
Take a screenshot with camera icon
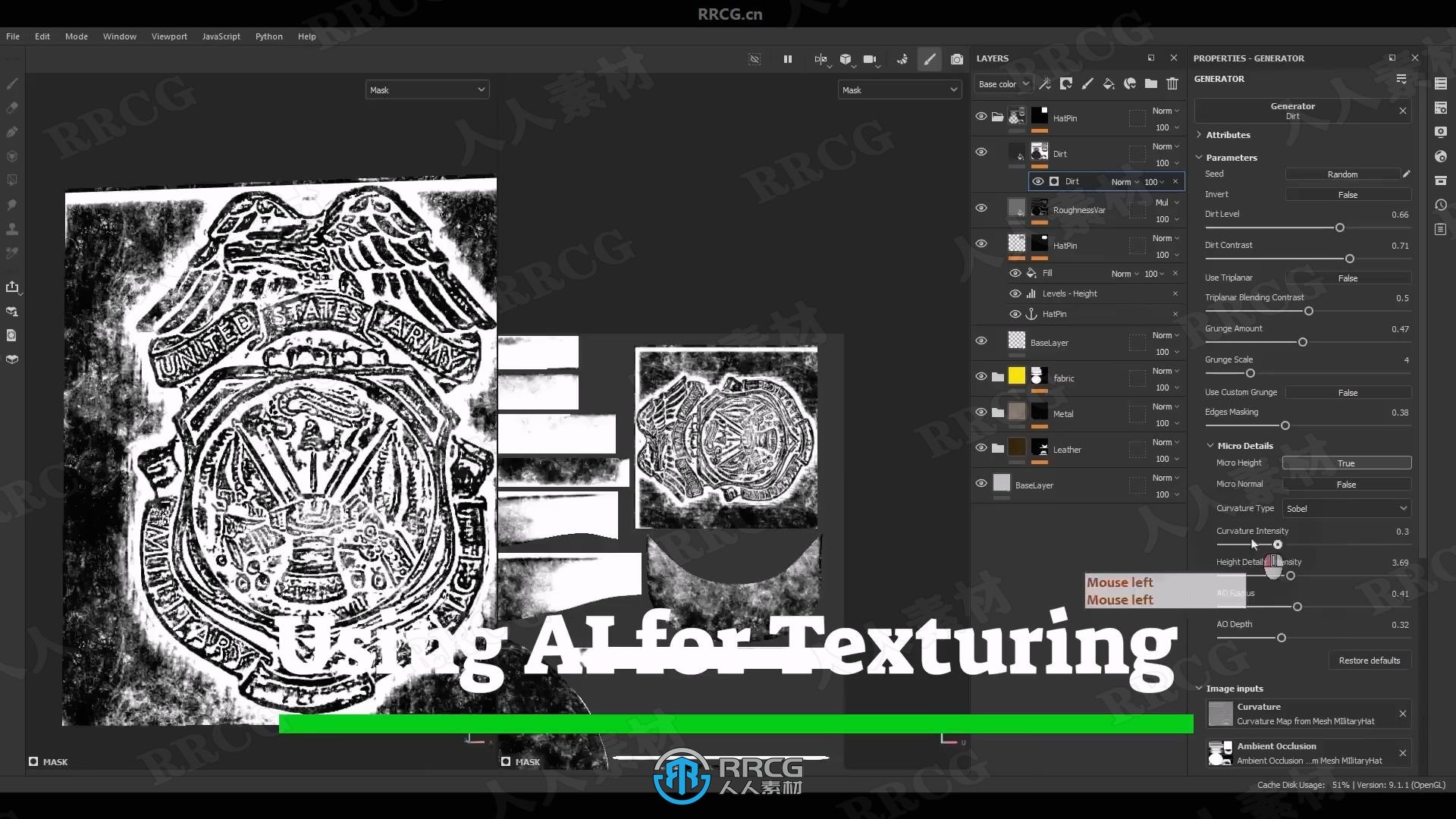957,59
